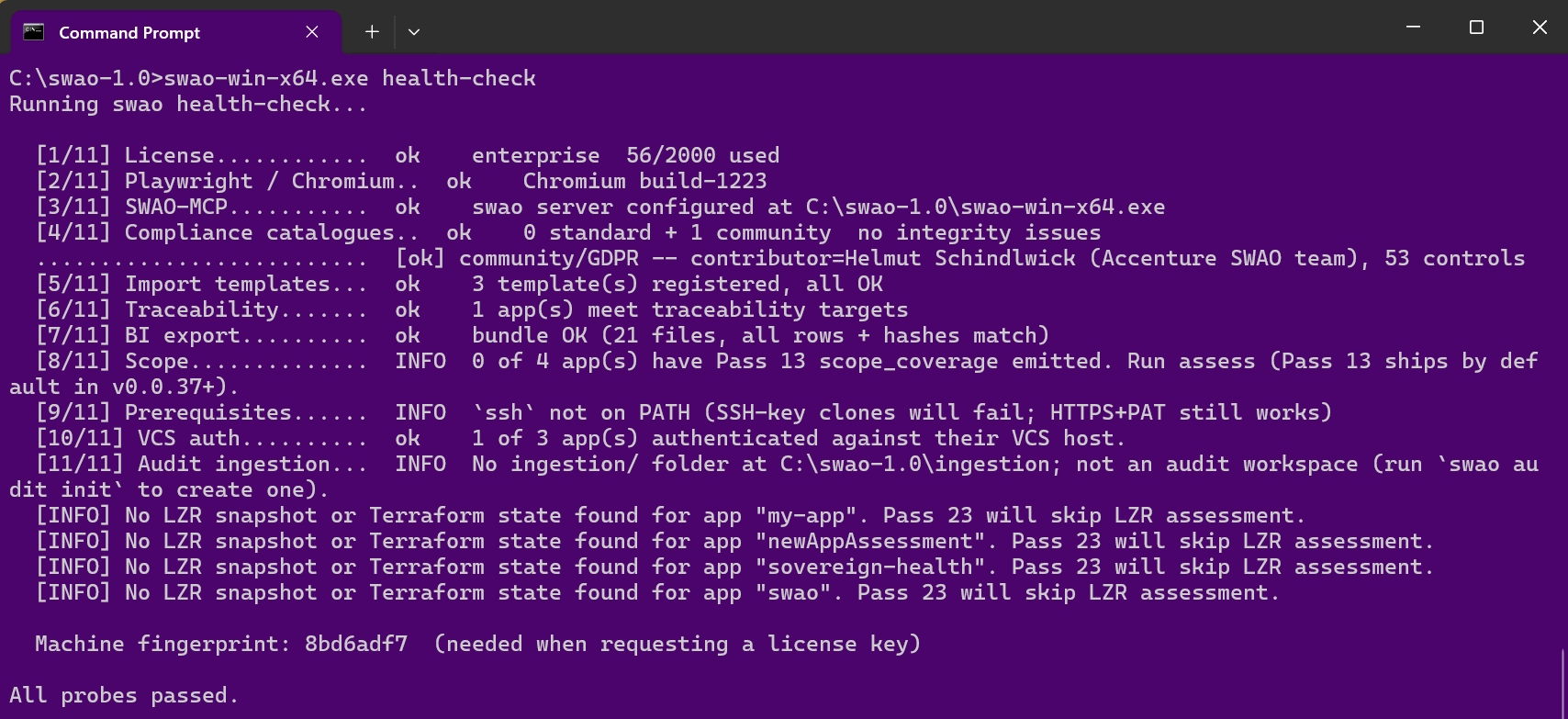
Task: Open a new terminal tab
Action: tap(372, 32)
